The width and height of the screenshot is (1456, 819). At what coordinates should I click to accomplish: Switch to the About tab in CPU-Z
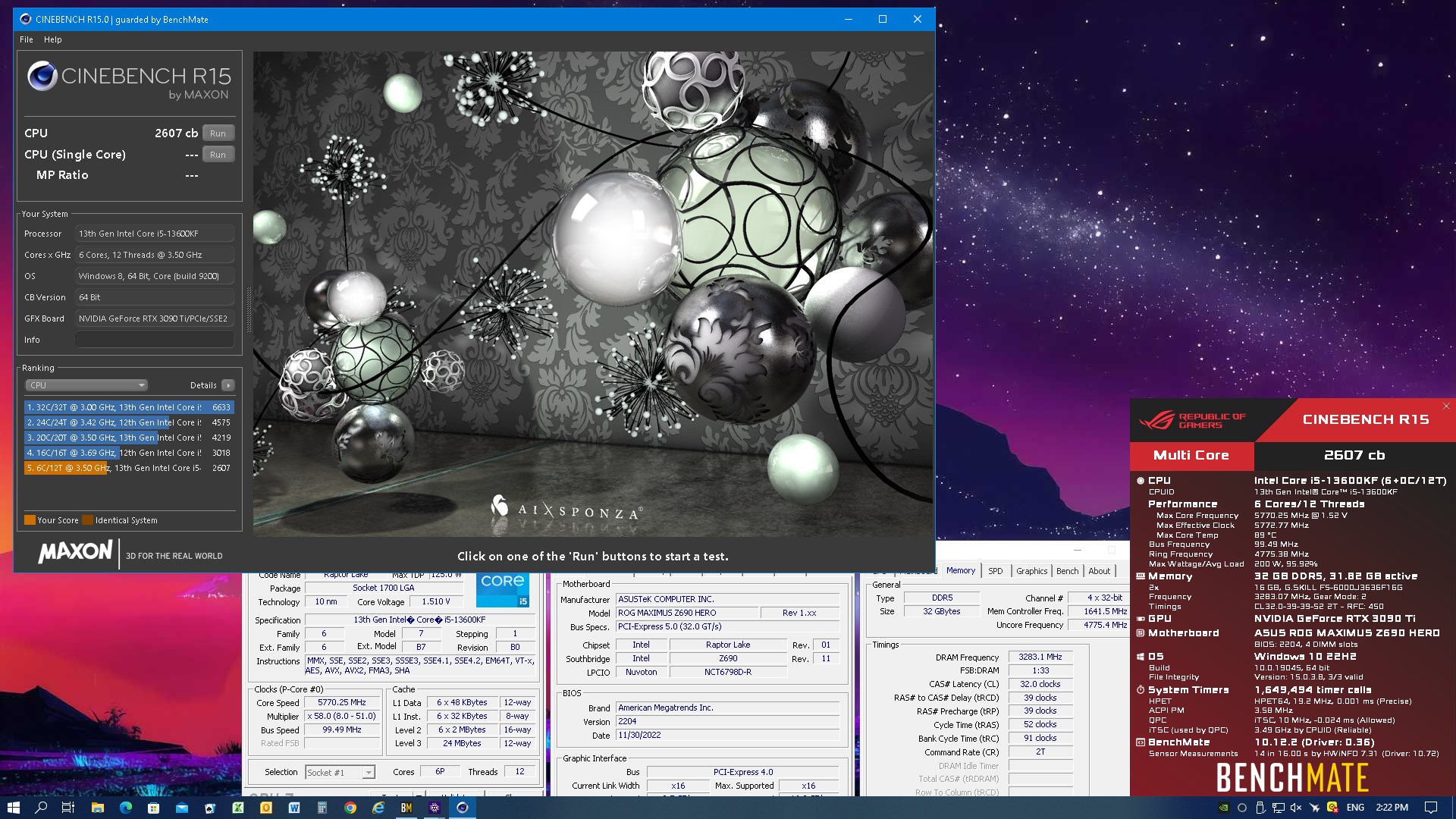tap(1100, 571)
